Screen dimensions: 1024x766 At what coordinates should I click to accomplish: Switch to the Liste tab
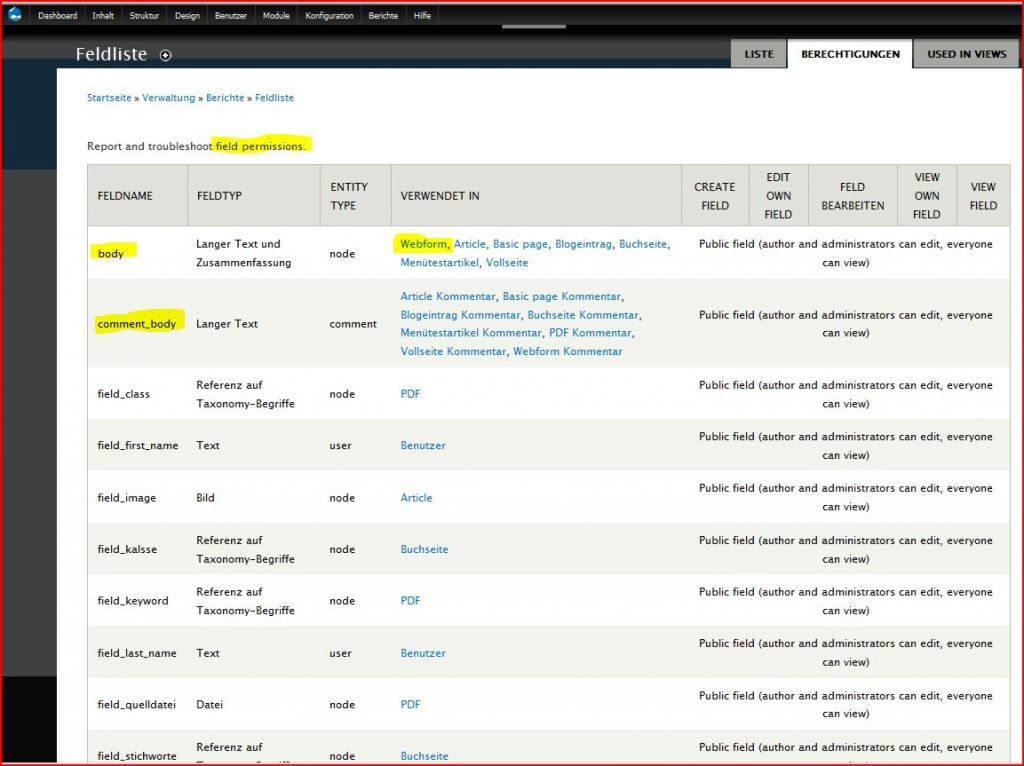pos(759,54)
